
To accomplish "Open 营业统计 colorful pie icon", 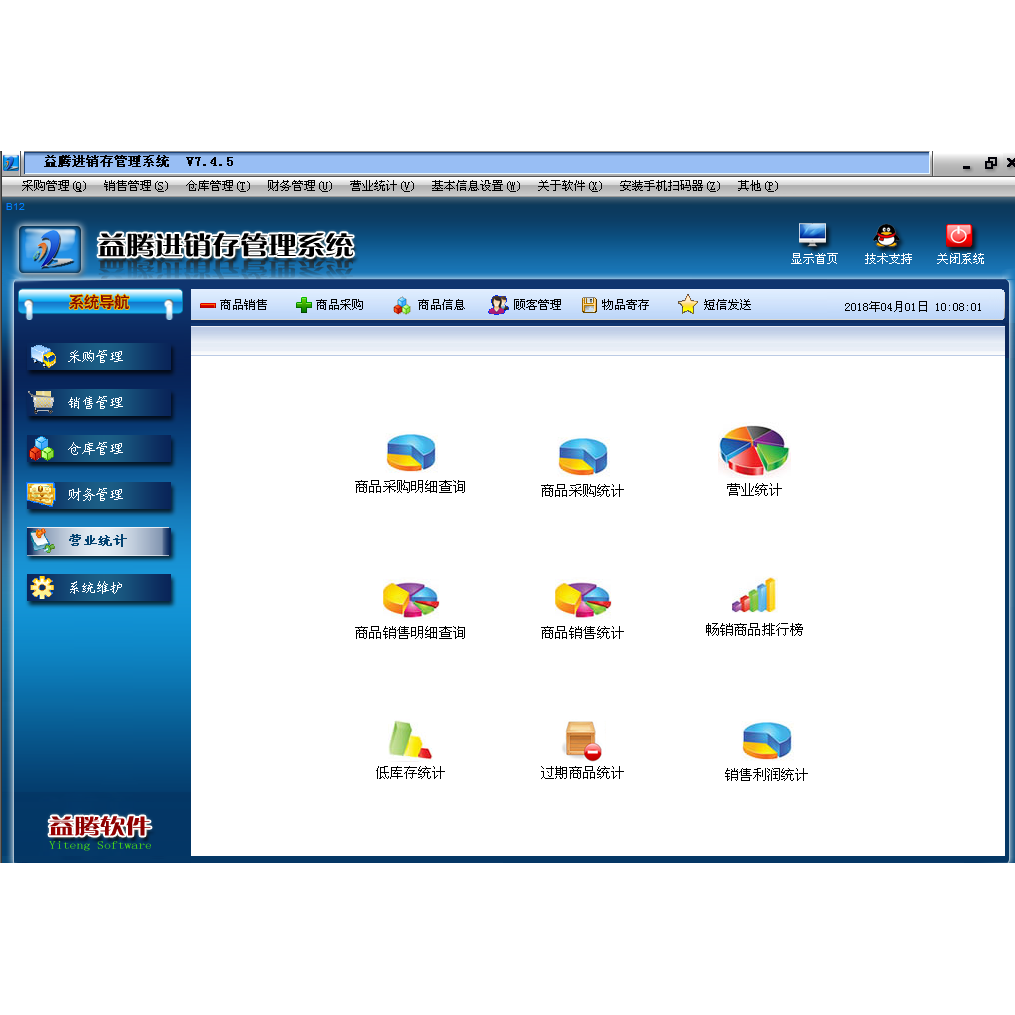I will click(753, 451).
